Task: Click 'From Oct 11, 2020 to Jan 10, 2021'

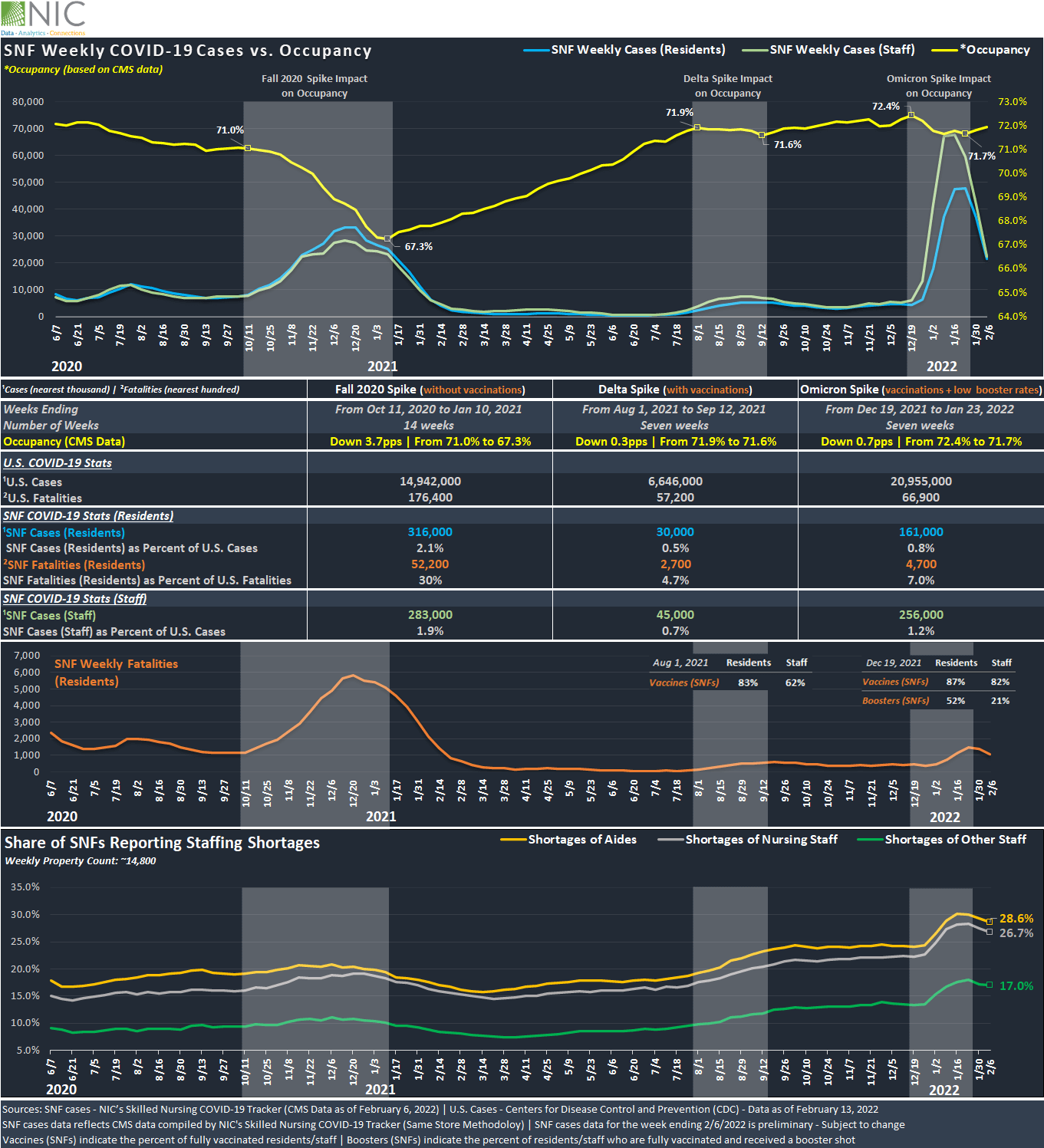Action: tap(429, 410)
